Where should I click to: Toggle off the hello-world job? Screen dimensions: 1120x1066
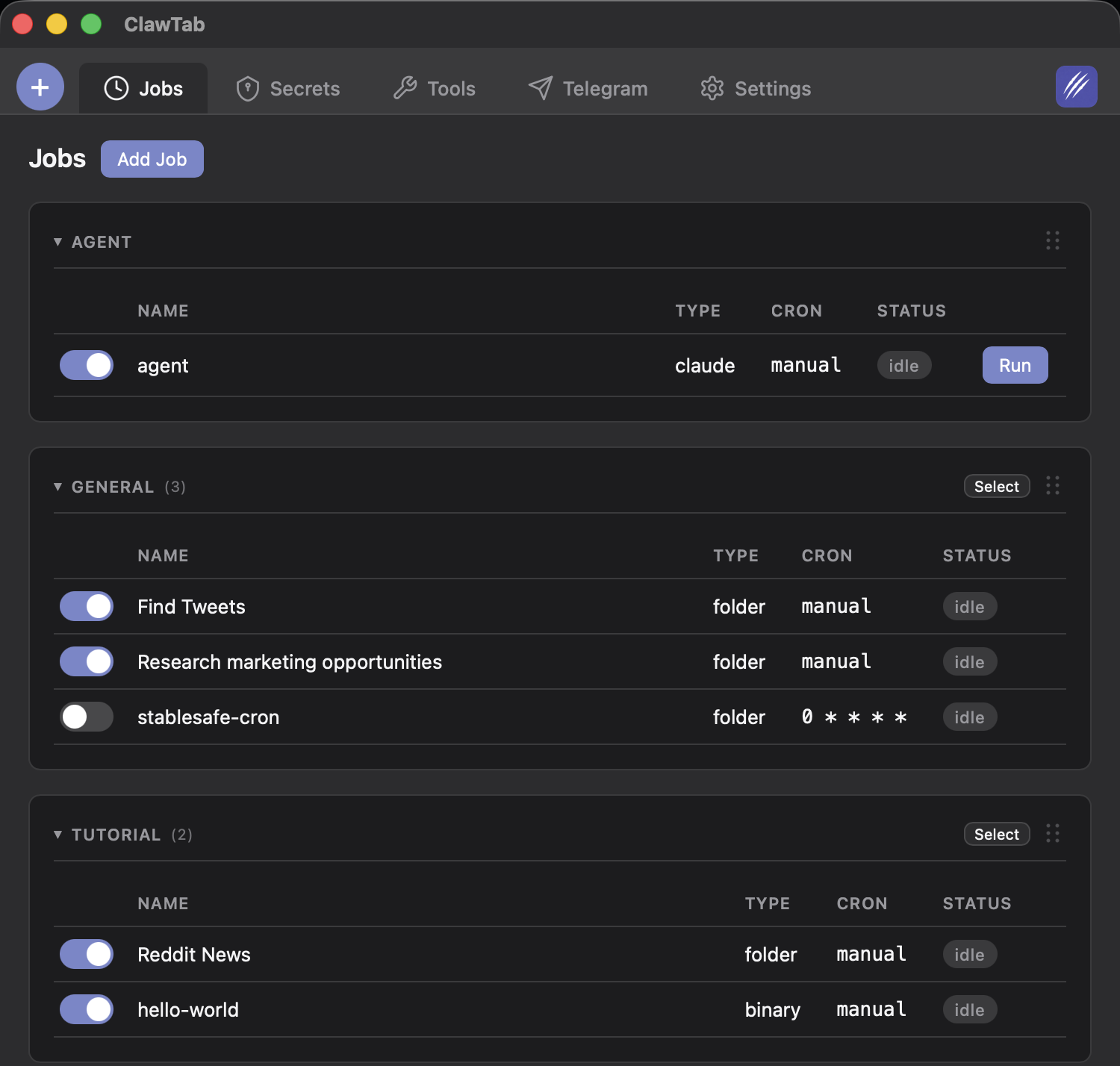point(86,1009)
